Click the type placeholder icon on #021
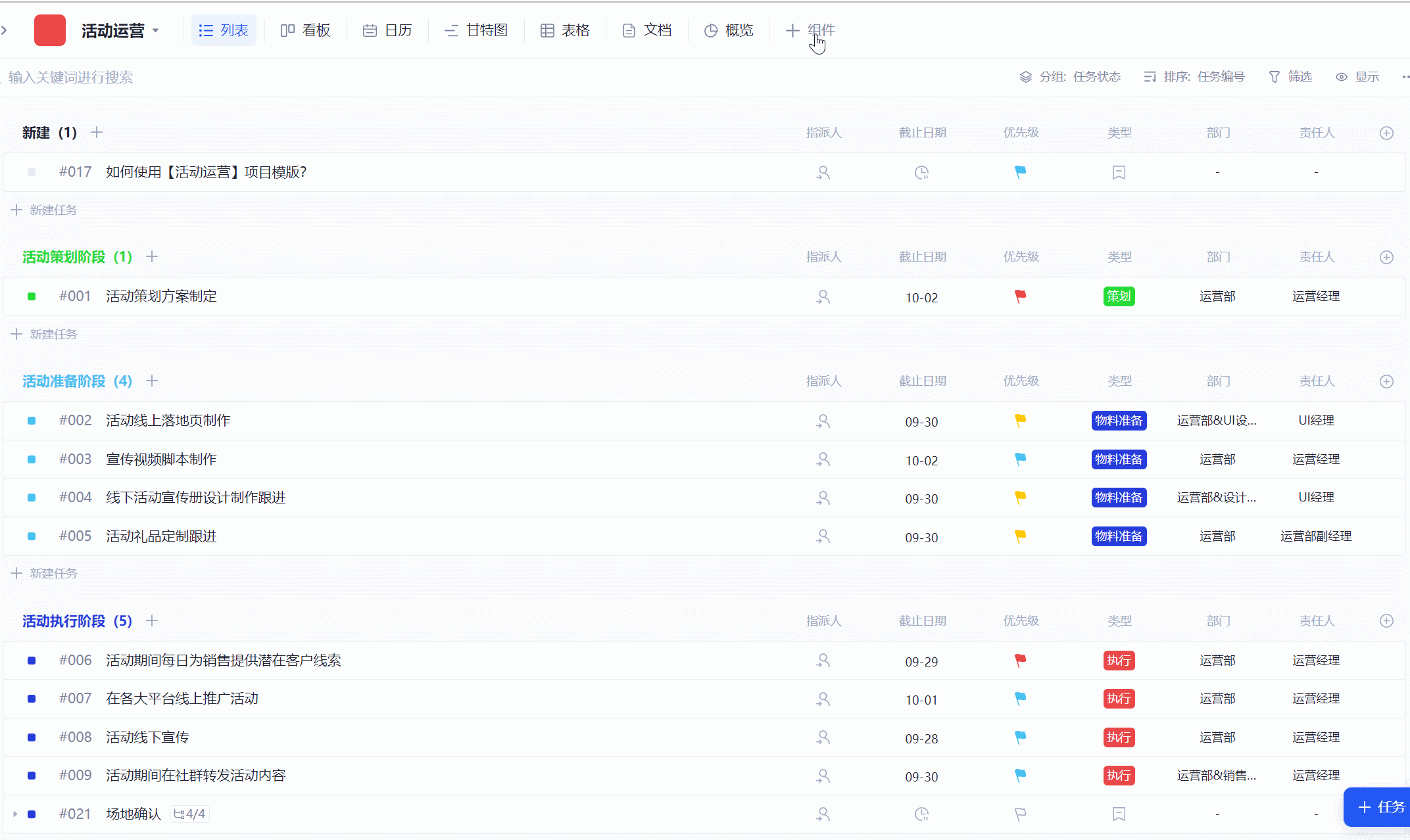The height and width of the screenshot is (840, 1410). (1119, 814)
